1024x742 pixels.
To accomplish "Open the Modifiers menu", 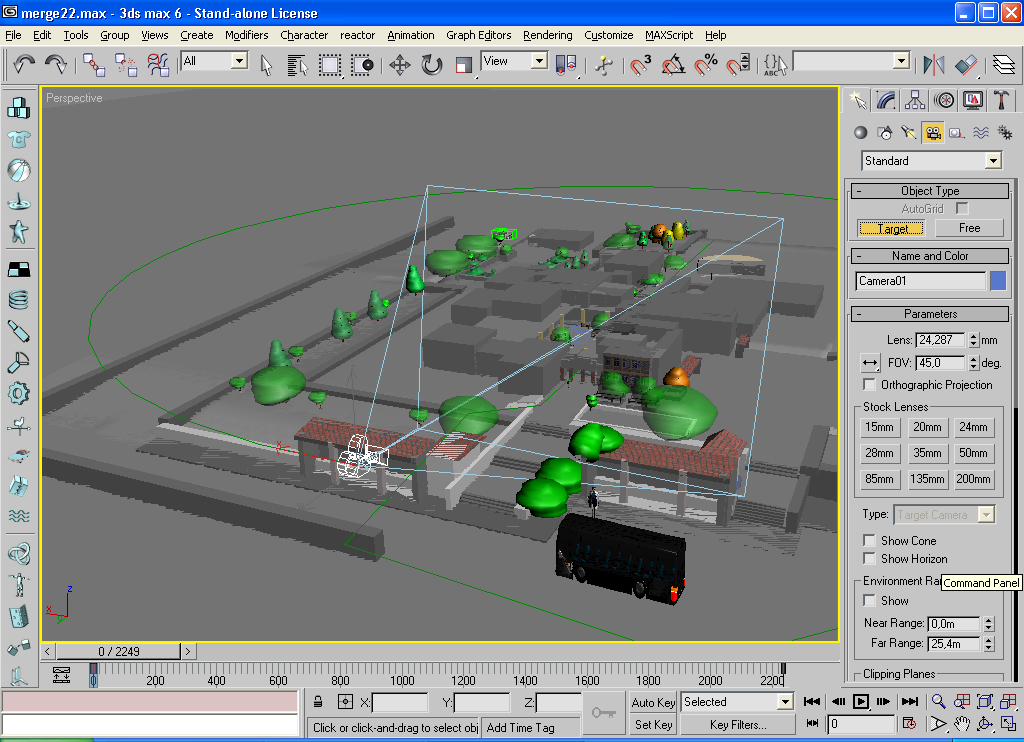I will 246,35.
